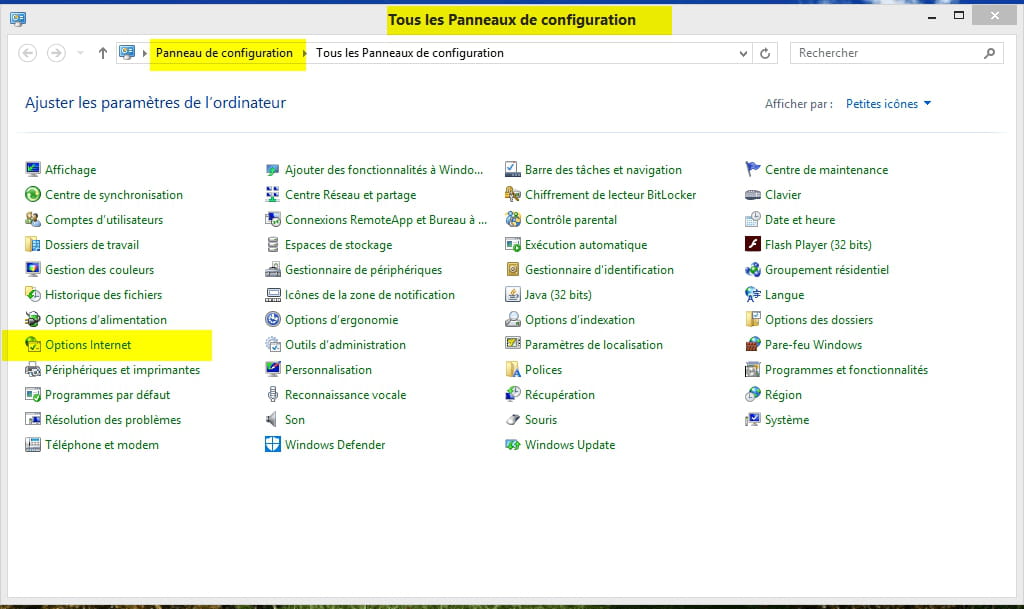The height and width of the screenshot is (609, 1024).
Task: Open the Clavier link
Action: [x=783, y=195]
